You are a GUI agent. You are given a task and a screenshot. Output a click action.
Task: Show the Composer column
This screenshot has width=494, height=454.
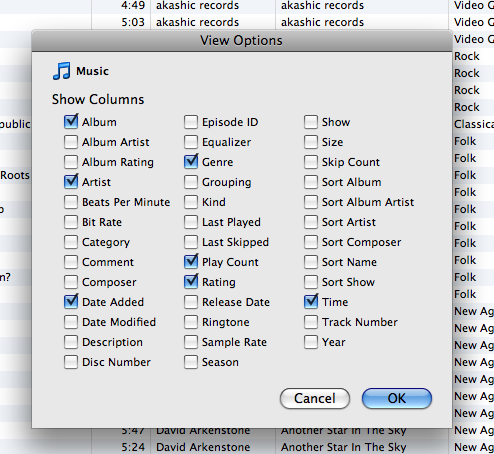click(x=71, y=282)
